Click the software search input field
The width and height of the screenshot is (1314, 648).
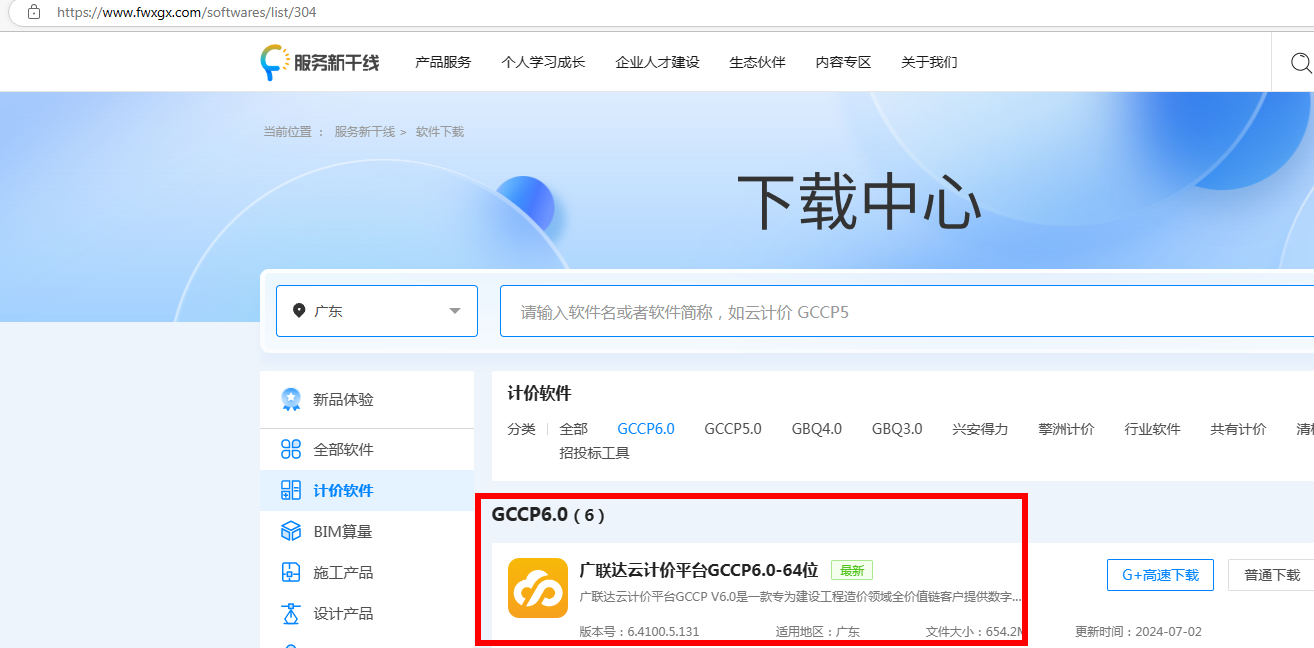pos(907,311)
